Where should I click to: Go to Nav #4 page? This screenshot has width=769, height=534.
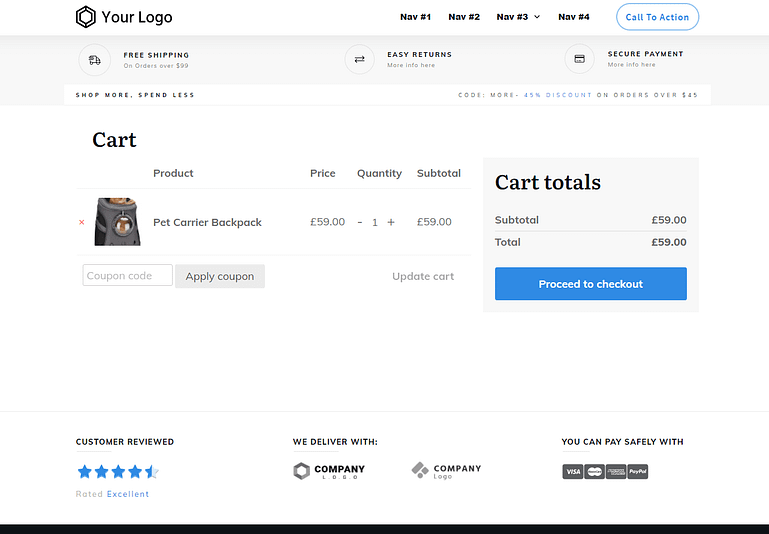coord(574,17)
